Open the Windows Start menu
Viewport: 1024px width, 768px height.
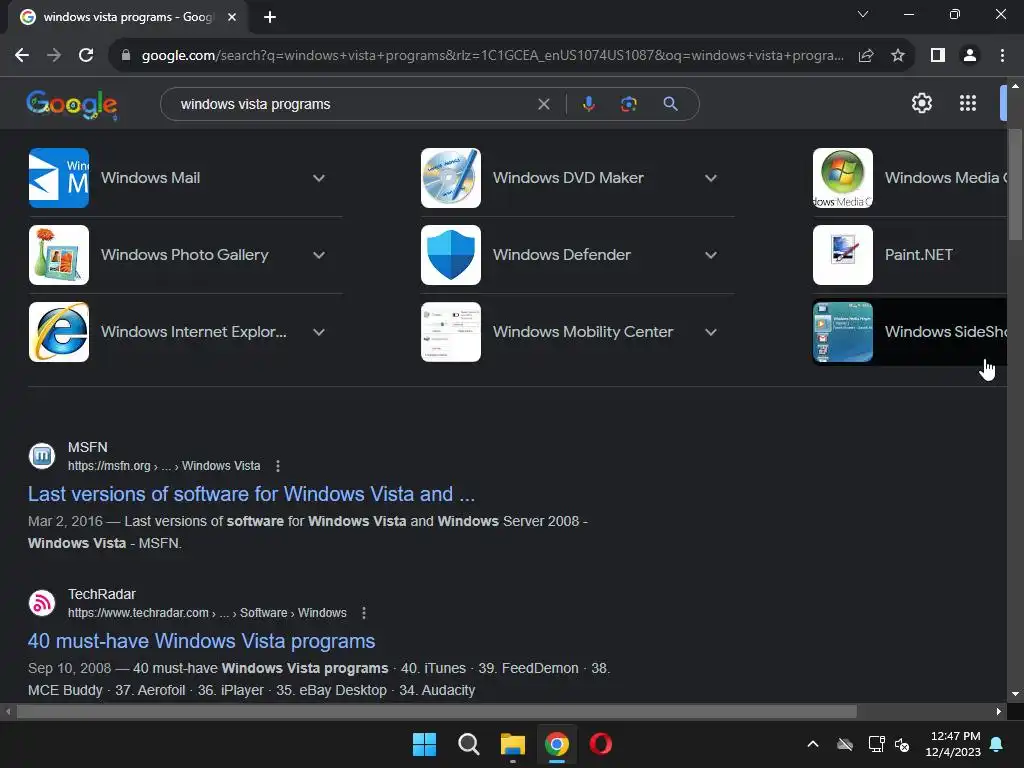pos(424,744)
